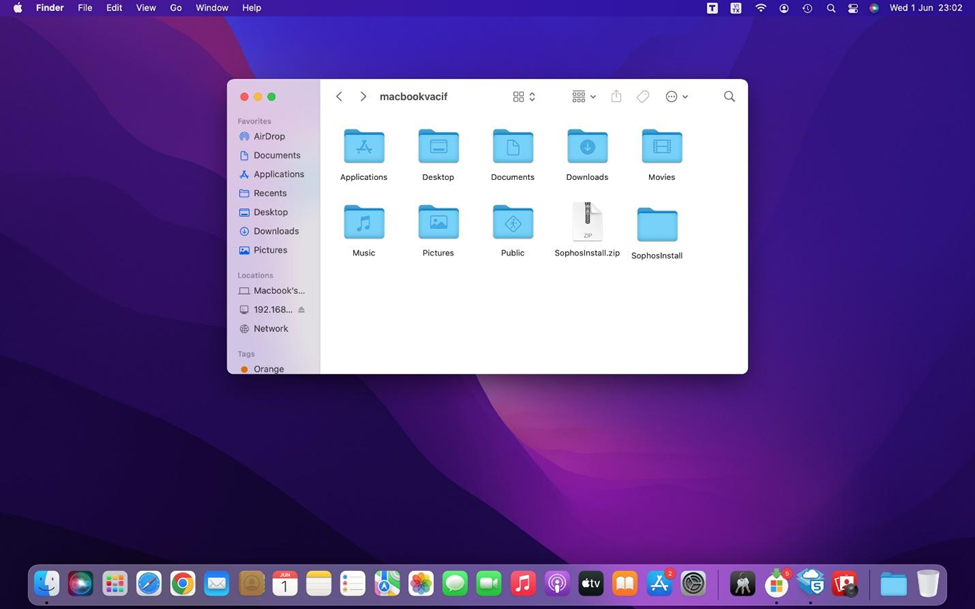This screenshot has width=975, height=609.
Task: Open Launchpad from the Dock
Action: click(x=115, y=583)
